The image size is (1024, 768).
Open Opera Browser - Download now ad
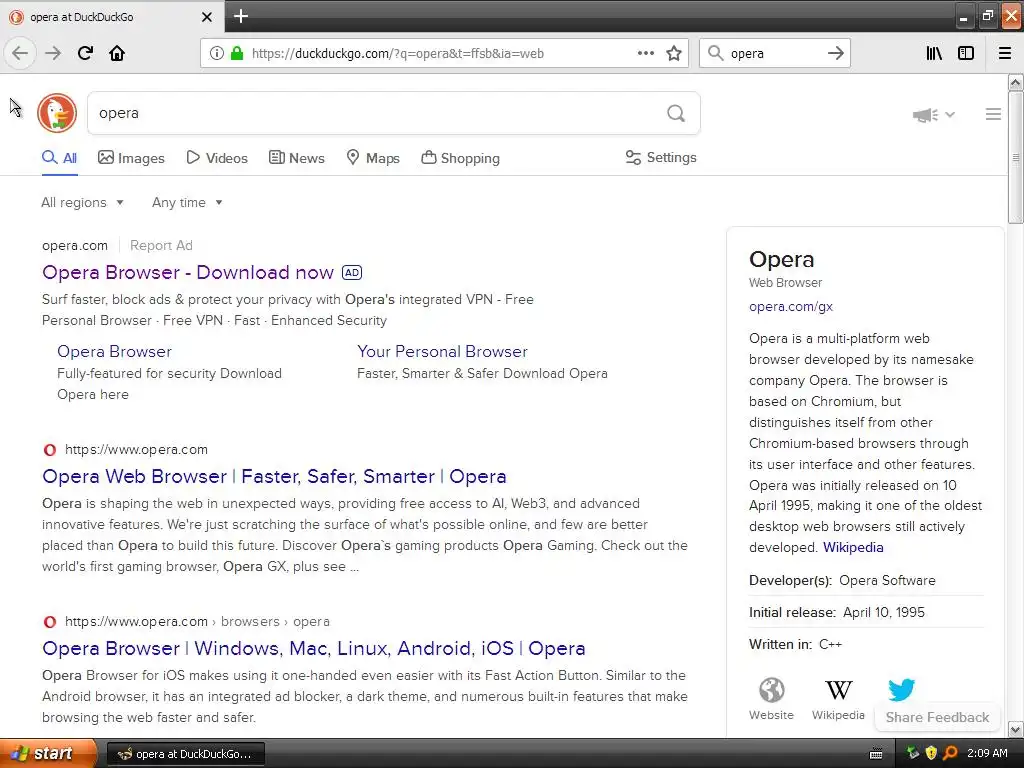(188, 272)
